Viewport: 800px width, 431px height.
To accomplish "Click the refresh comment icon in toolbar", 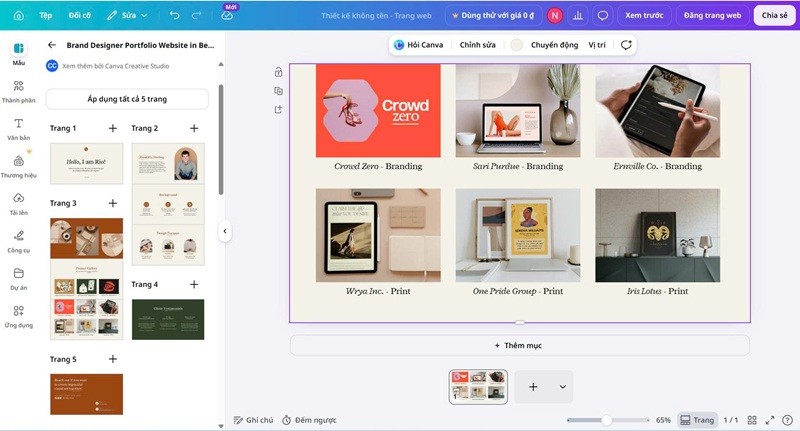I will (x=626, y=45).
